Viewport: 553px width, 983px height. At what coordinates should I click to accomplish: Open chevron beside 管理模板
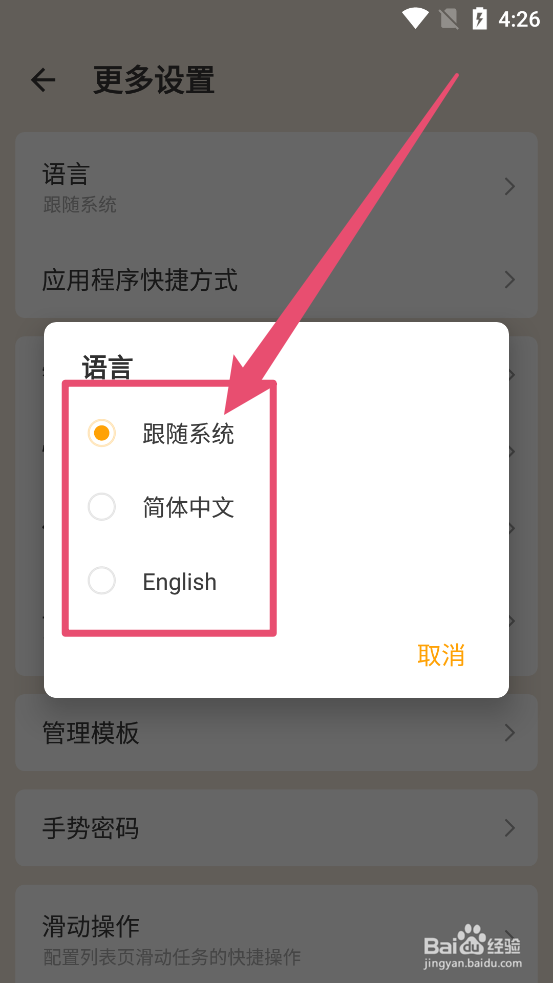point(510,732)
